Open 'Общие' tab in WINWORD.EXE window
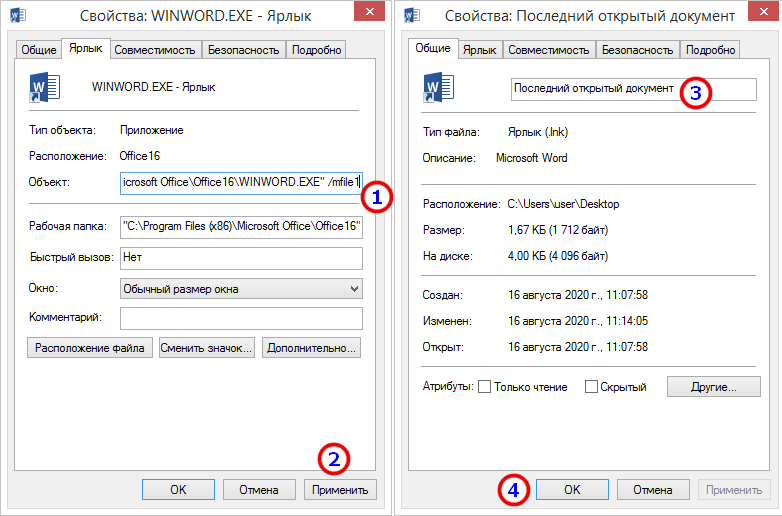 tap(38, 50)
